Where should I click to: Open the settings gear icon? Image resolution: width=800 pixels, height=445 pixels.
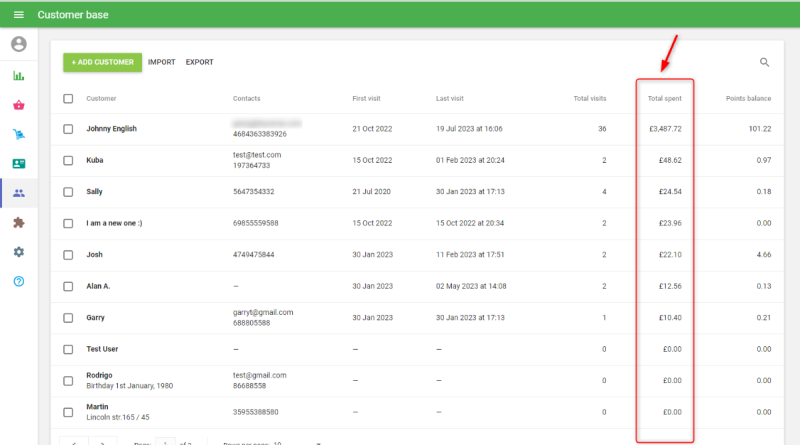point(18,252)
